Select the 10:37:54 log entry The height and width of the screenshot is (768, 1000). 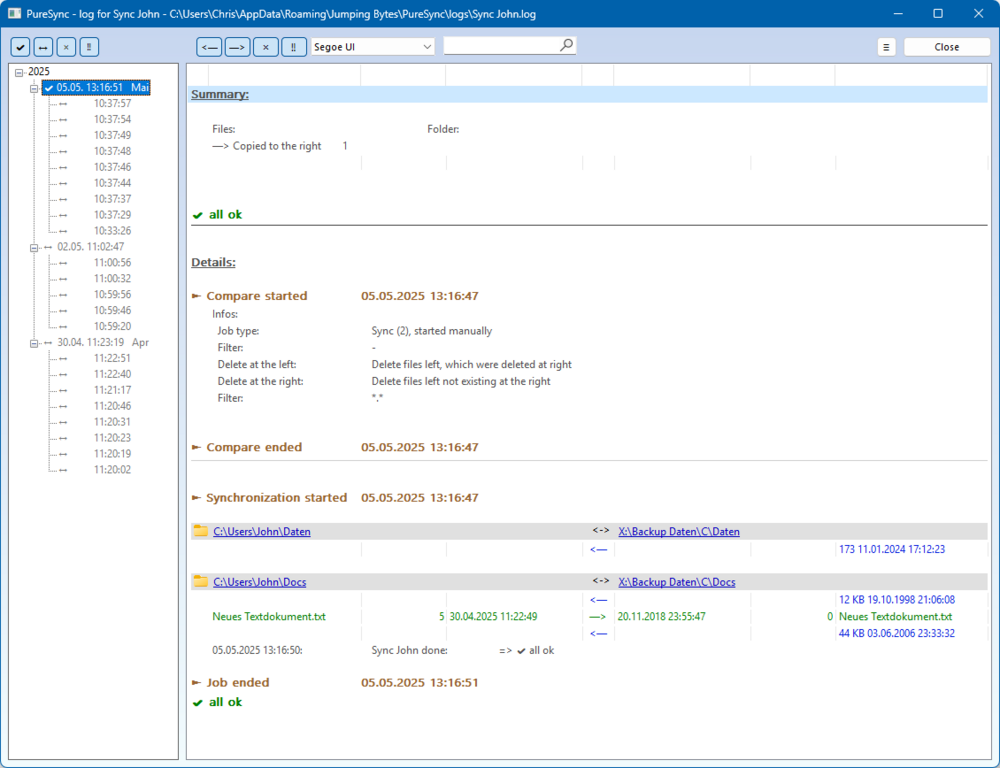112,119
